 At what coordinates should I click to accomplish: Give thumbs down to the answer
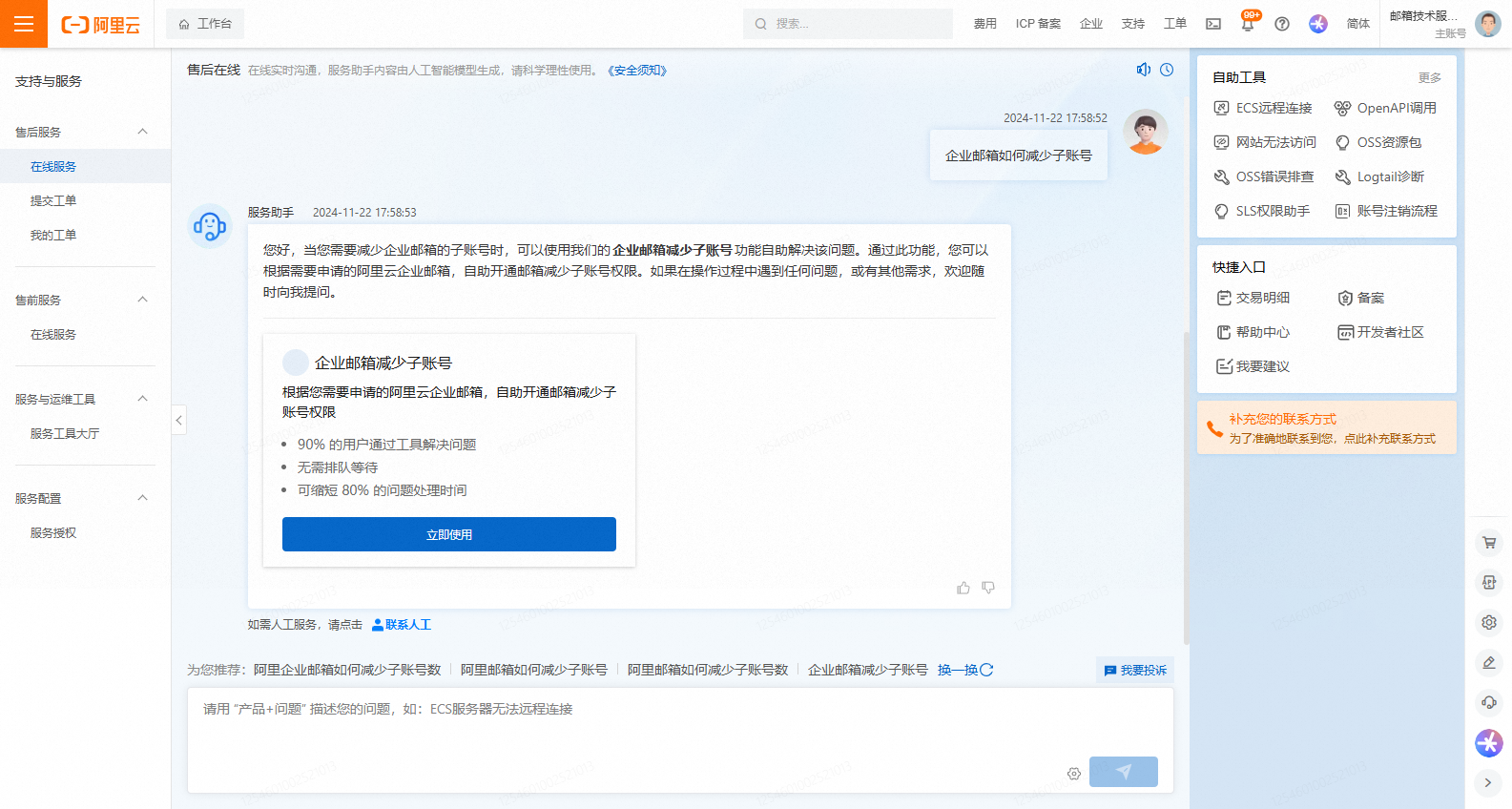tap(988, 588)
